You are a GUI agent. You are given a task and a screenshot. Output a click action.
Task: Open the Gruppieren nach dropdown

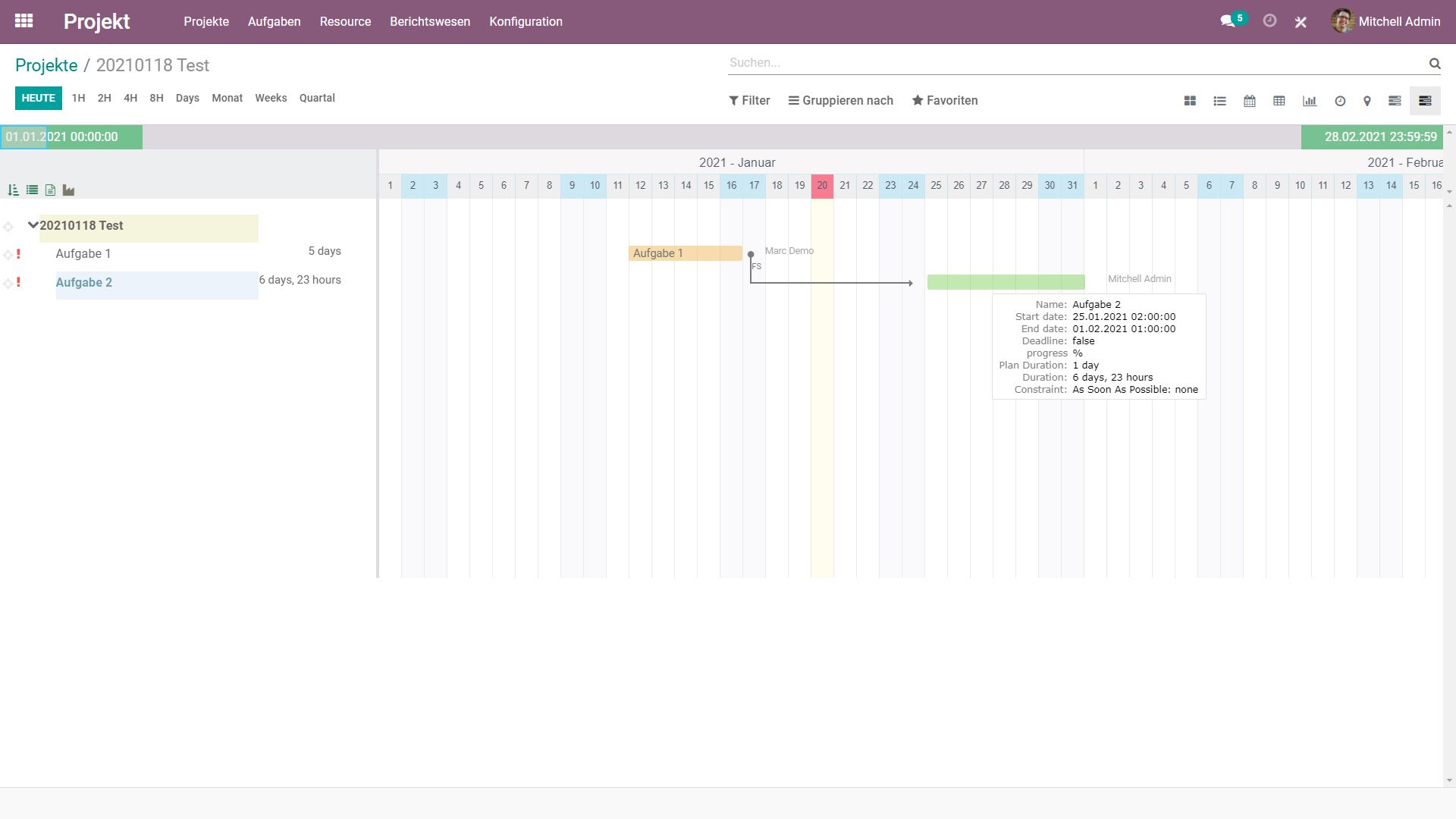tap(840, 101)
